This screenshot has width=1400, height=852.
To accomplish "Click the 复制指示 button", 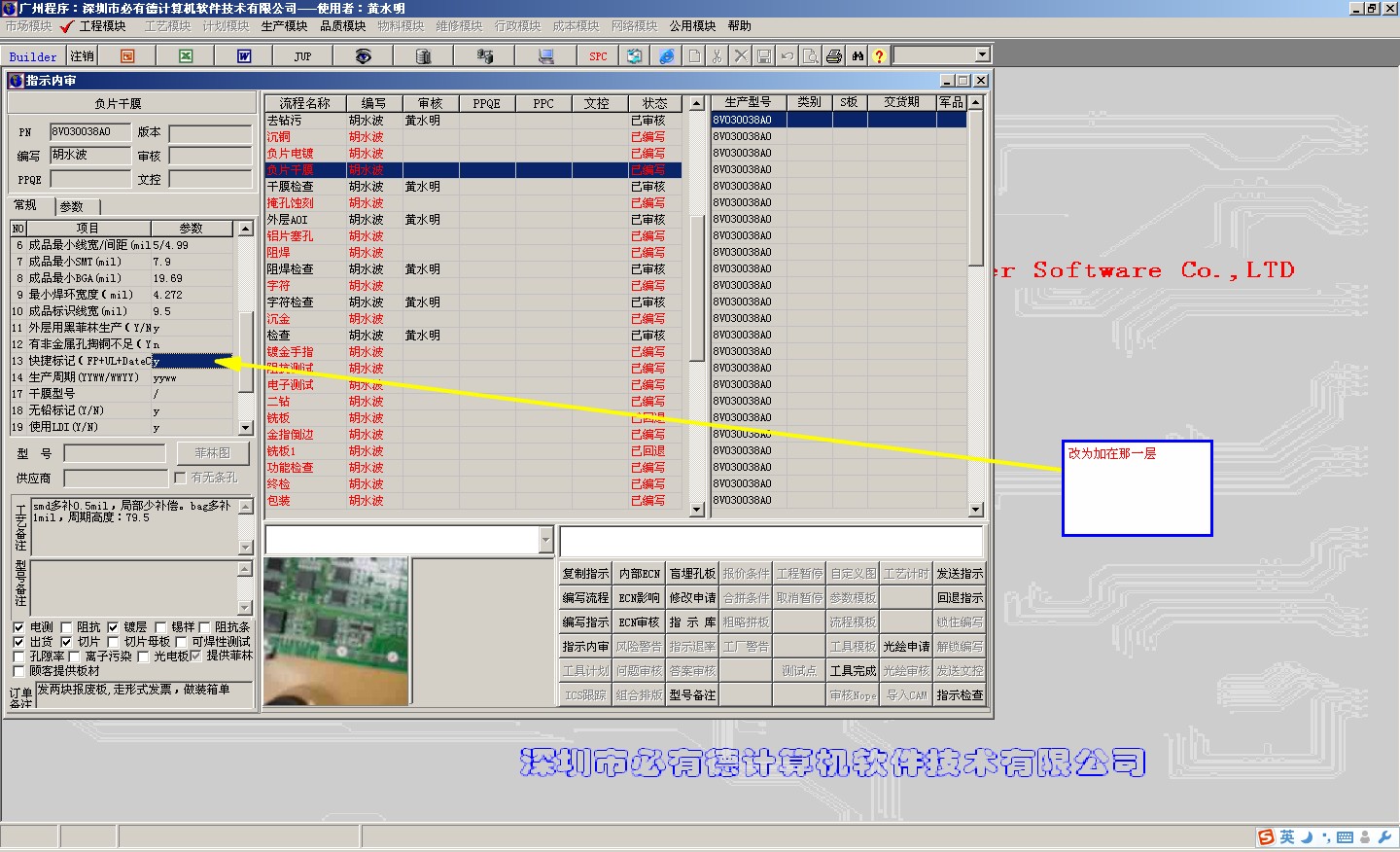I will click(x=585, y=574).
